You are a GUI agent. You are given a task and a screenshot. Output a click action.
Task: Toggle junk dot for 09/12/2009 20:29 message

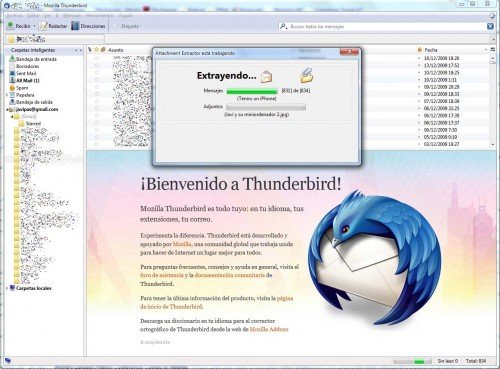click(x=419, y=87)
